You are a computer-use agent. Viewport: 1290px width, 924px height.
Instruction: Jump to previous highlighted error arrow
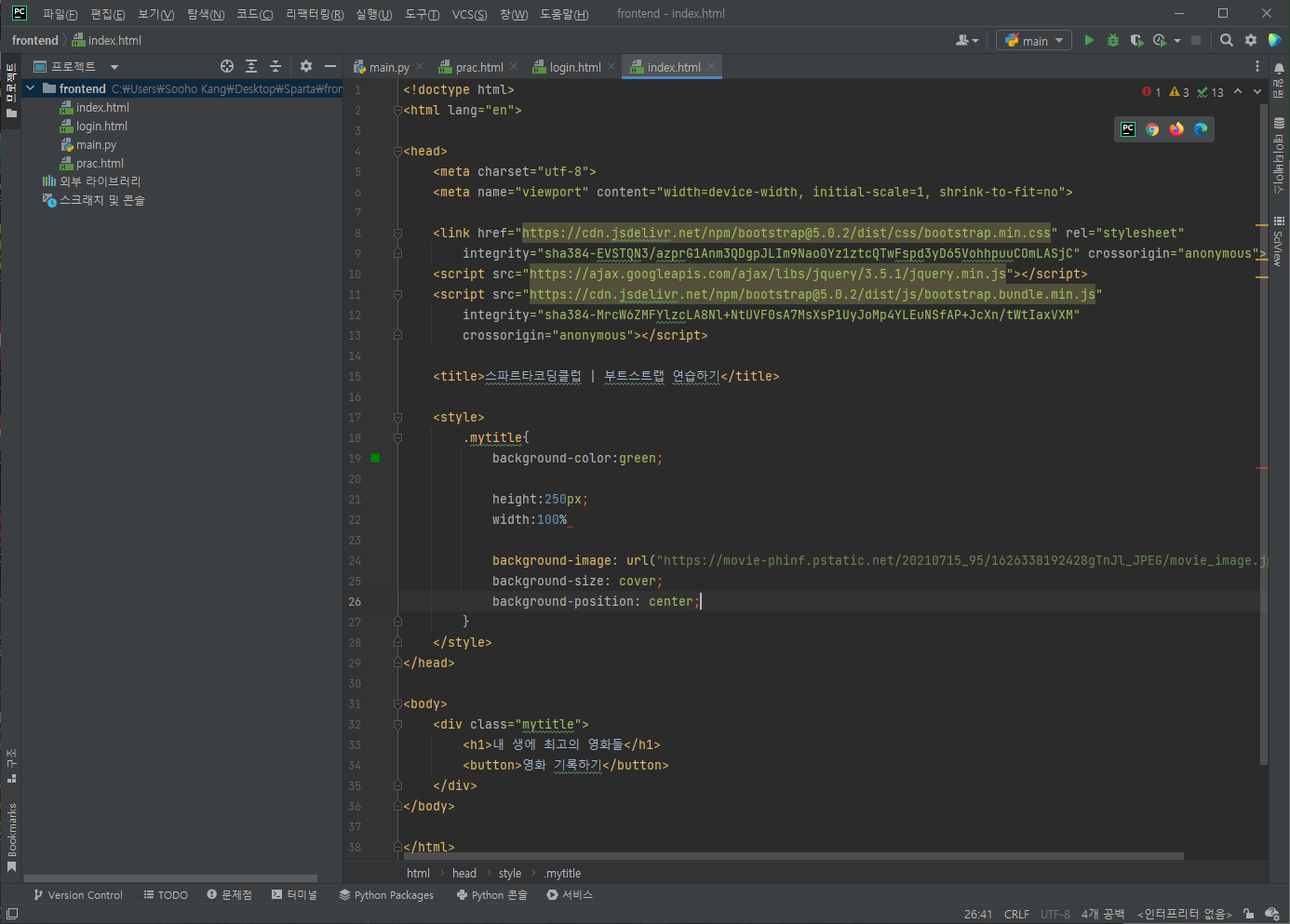1238,91
